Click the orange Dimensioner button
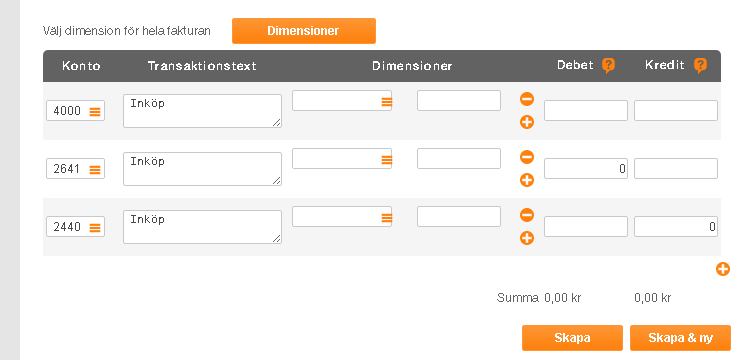This screenshot has width=747, height=360. tap(304, 31)
